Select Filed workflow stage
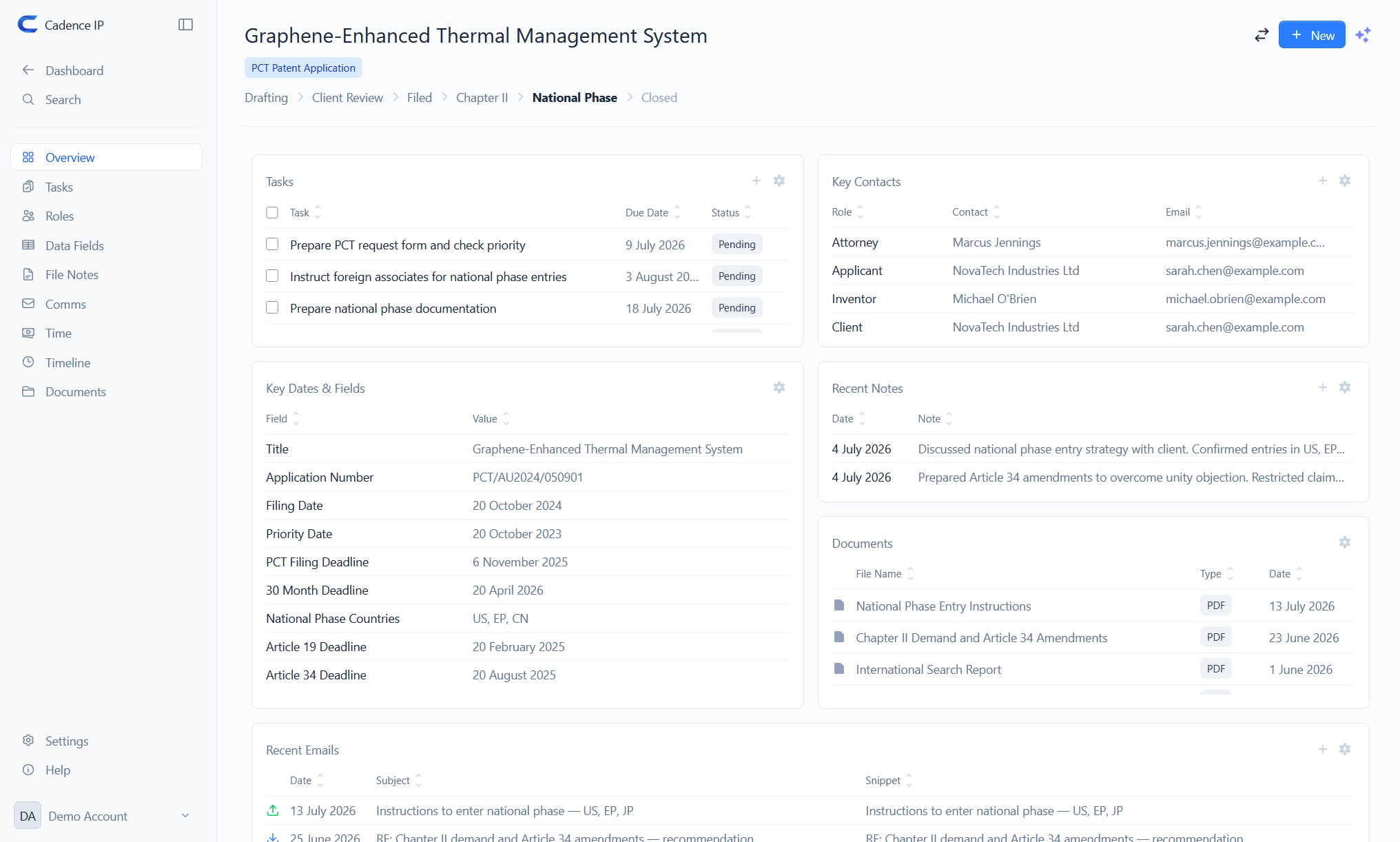This screenshot has width=1400, height=842. click(x=420, y=97)
